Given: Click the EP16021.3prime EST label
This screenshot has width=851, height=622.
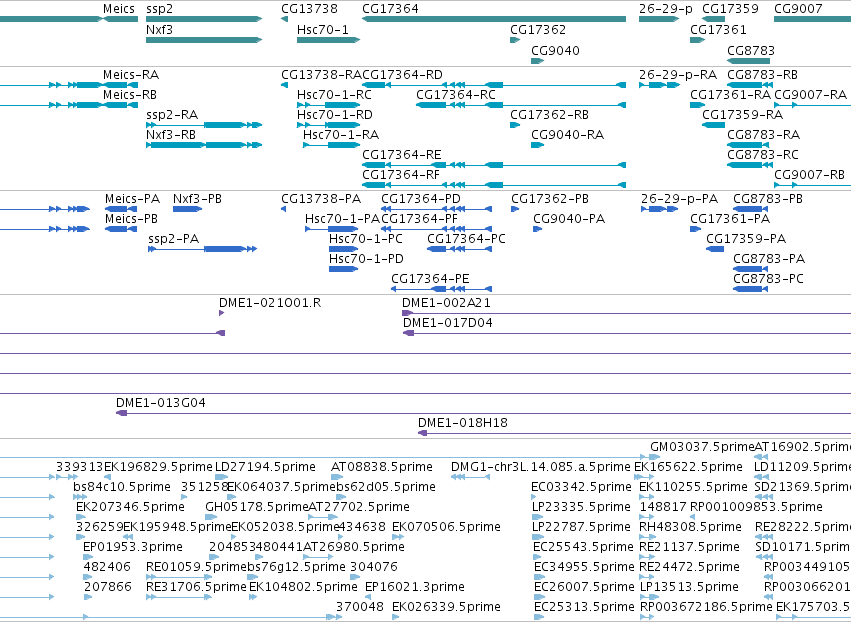Looking at the screenshot, I should [x=415, y=587].
